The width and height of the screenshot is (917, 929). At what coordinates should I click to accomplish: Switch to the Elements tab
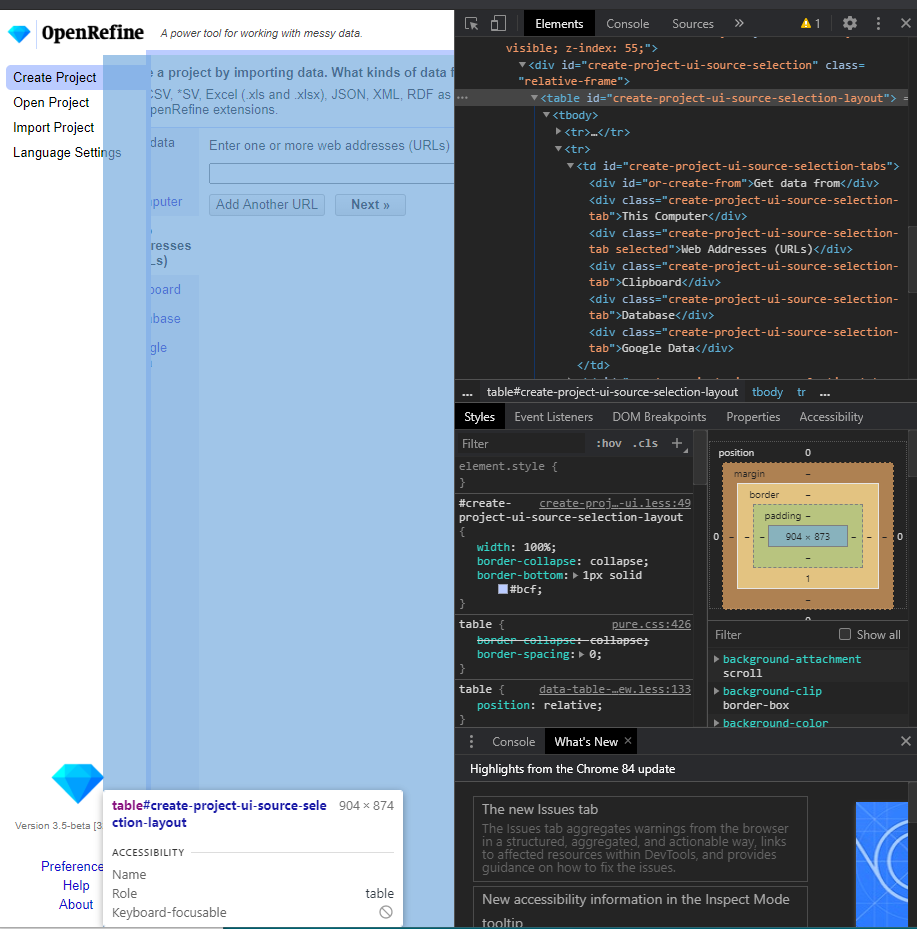coord(559,24)
